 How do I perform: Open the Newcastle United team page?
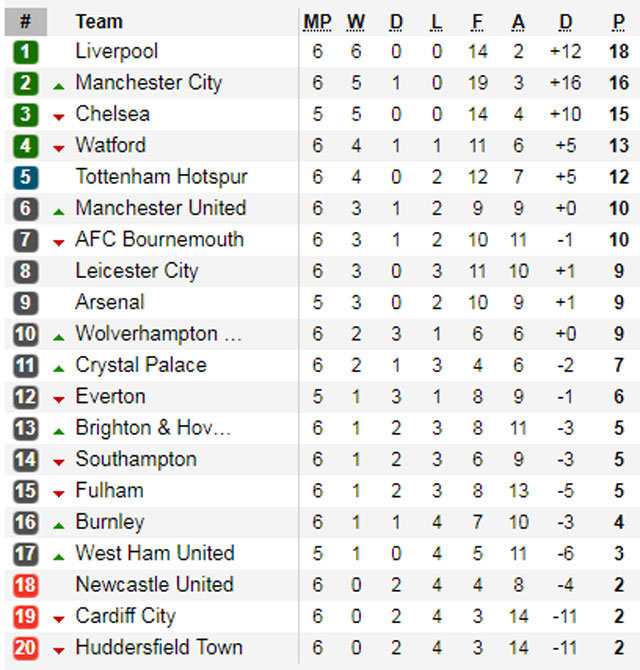pyautogui.click(x=154, y=584)
